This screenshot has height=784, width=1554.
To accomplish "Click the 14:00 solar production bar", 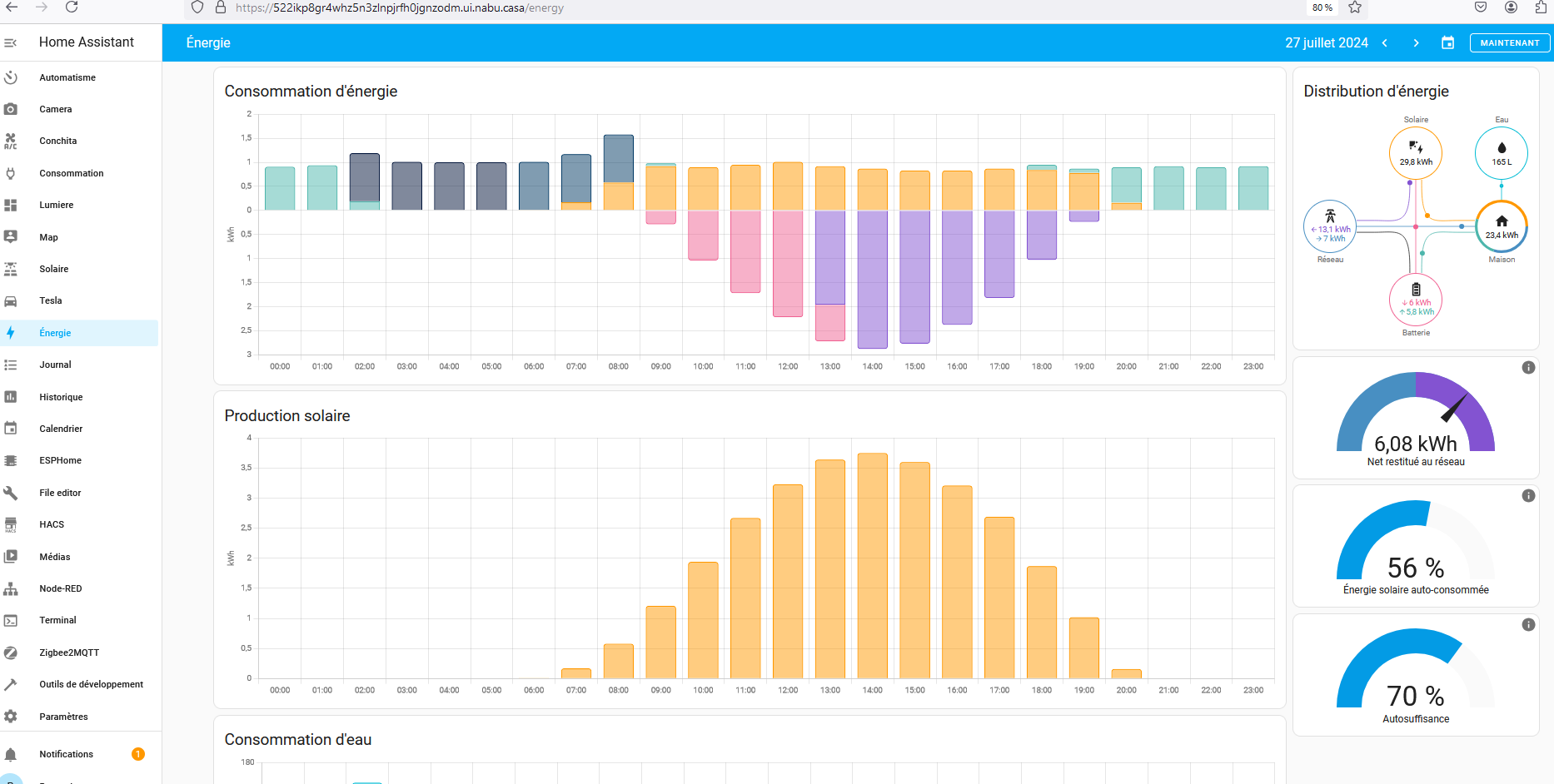I will point(872,566).
